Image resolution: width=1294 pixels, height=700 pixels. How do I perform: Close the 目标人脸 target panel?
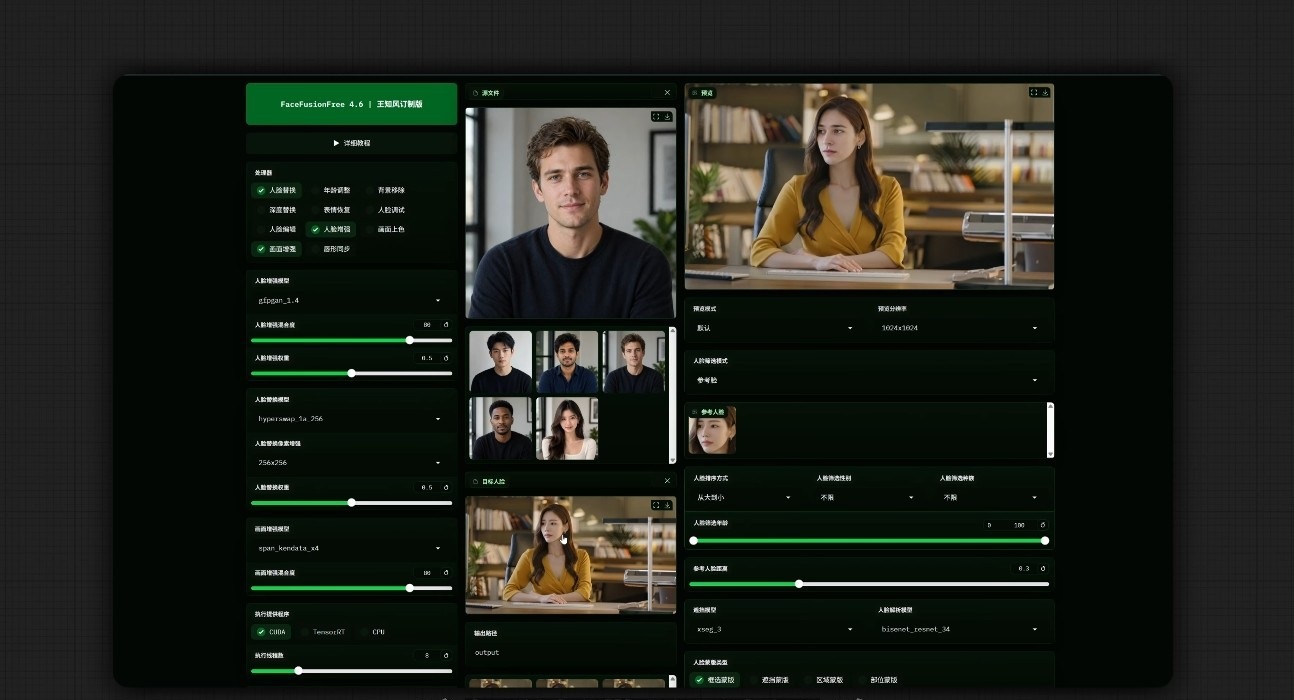point(667,481)
